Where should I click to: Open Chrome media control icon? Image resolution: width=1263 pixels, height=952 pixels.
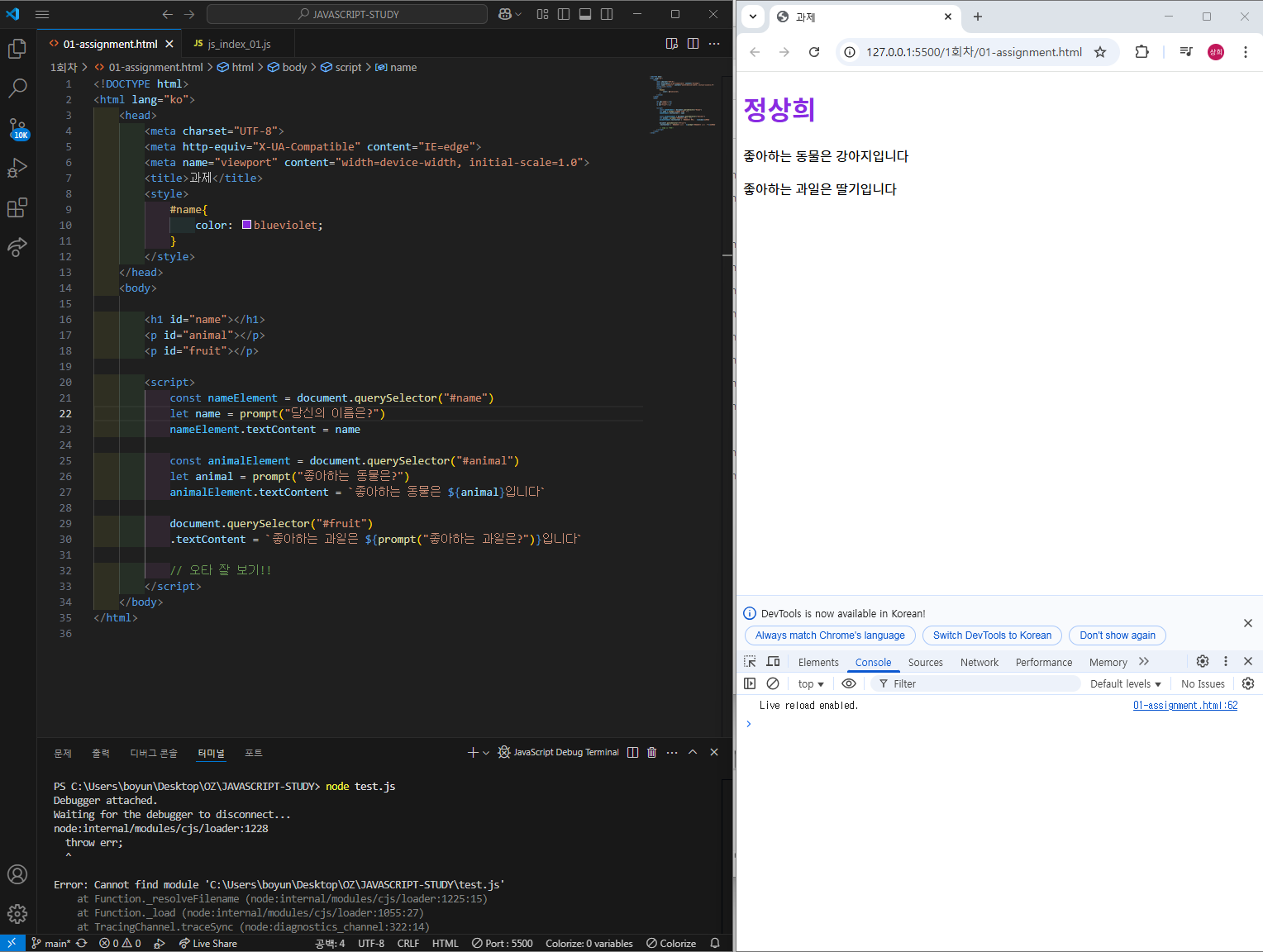pos(1186,52)
